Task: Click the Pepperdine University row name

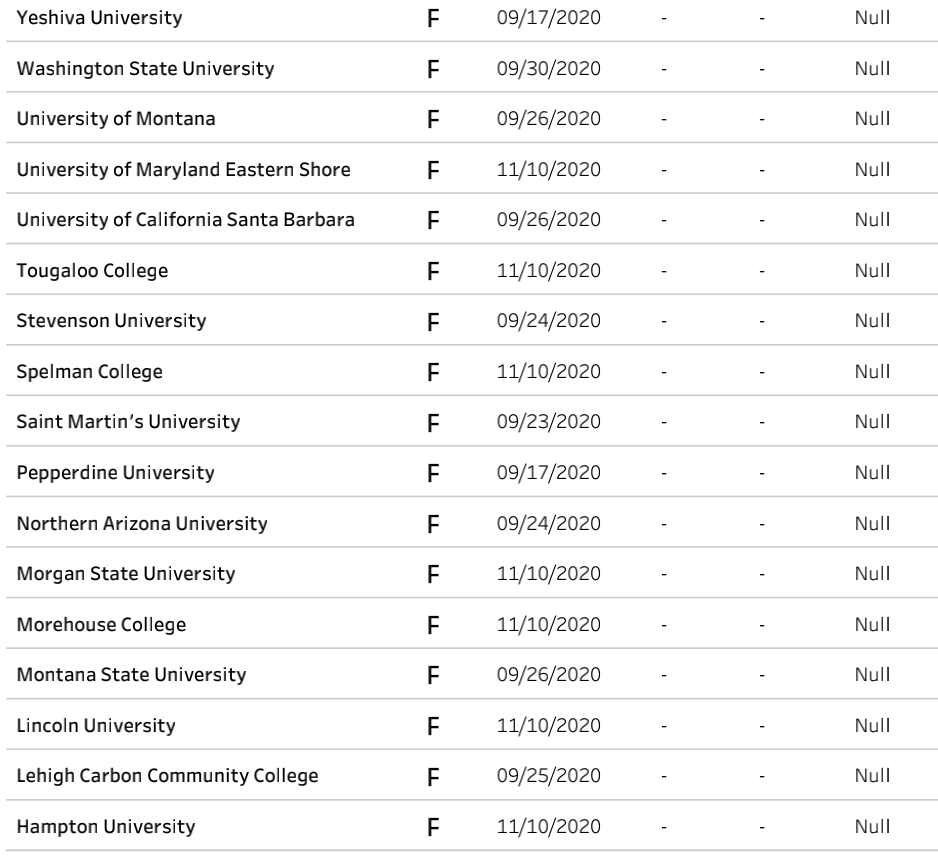Action: click(115, 473)
